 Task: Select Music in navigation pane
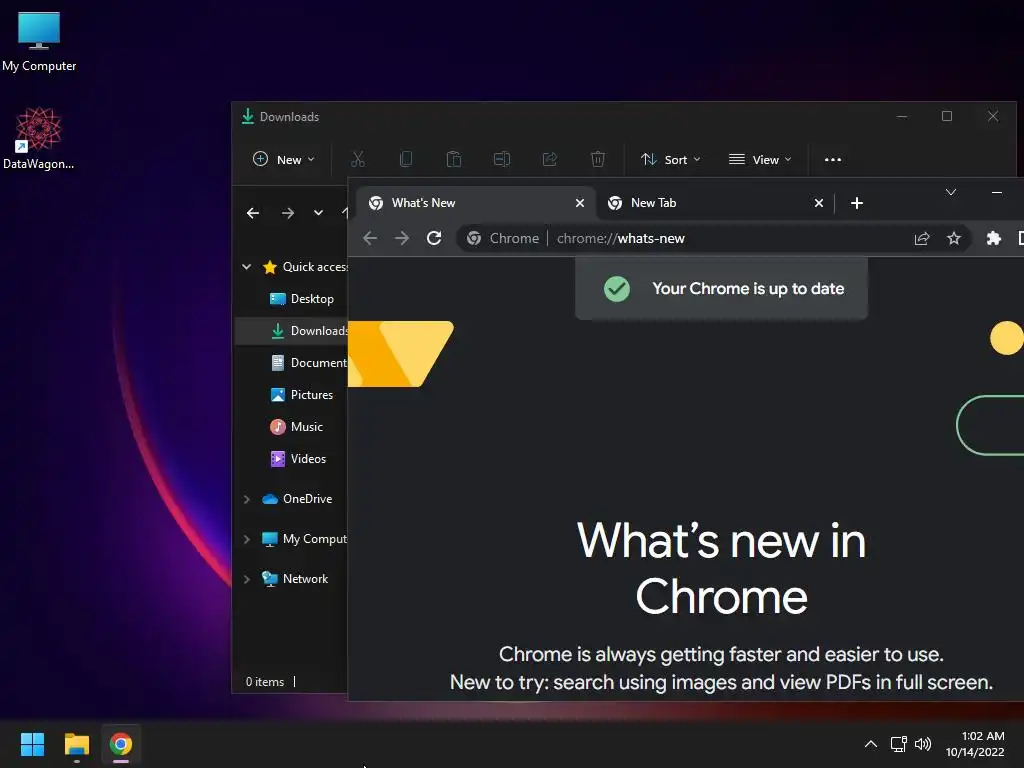click(296, 426)
